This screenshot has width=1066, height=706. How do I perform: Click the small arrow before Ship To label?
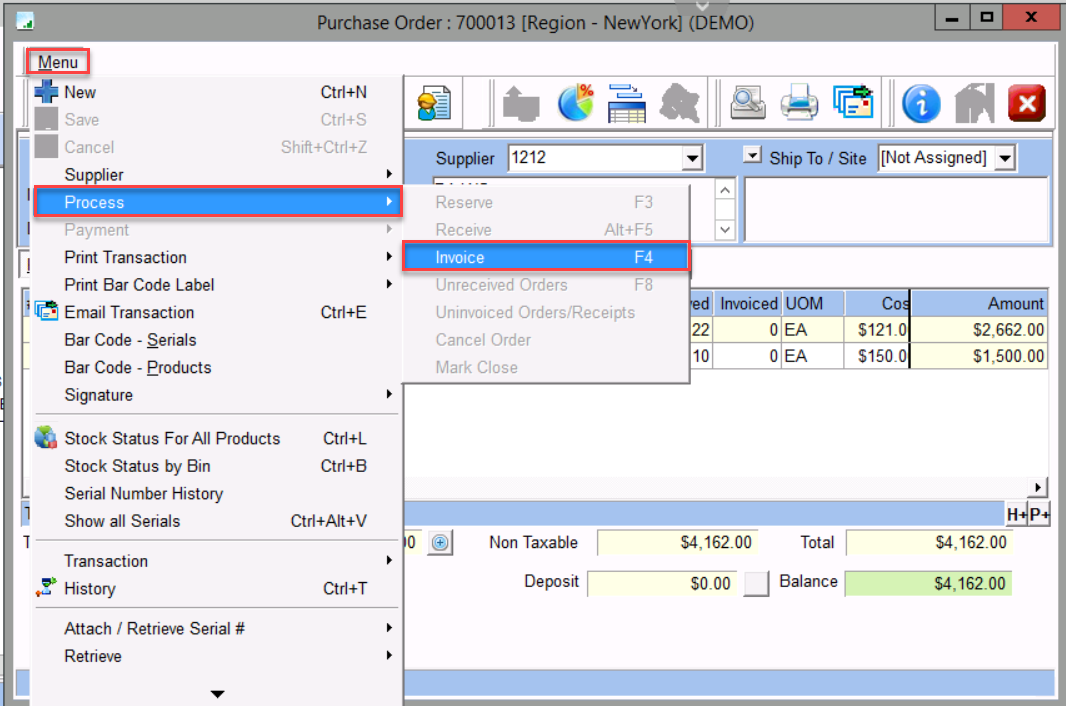(x=753, y=156)
